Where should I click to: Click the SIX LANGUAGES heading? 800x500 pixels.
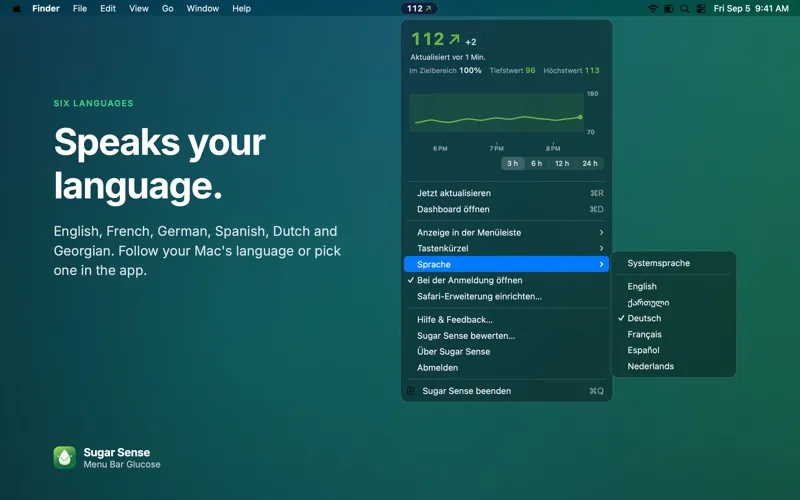[93, 103]
